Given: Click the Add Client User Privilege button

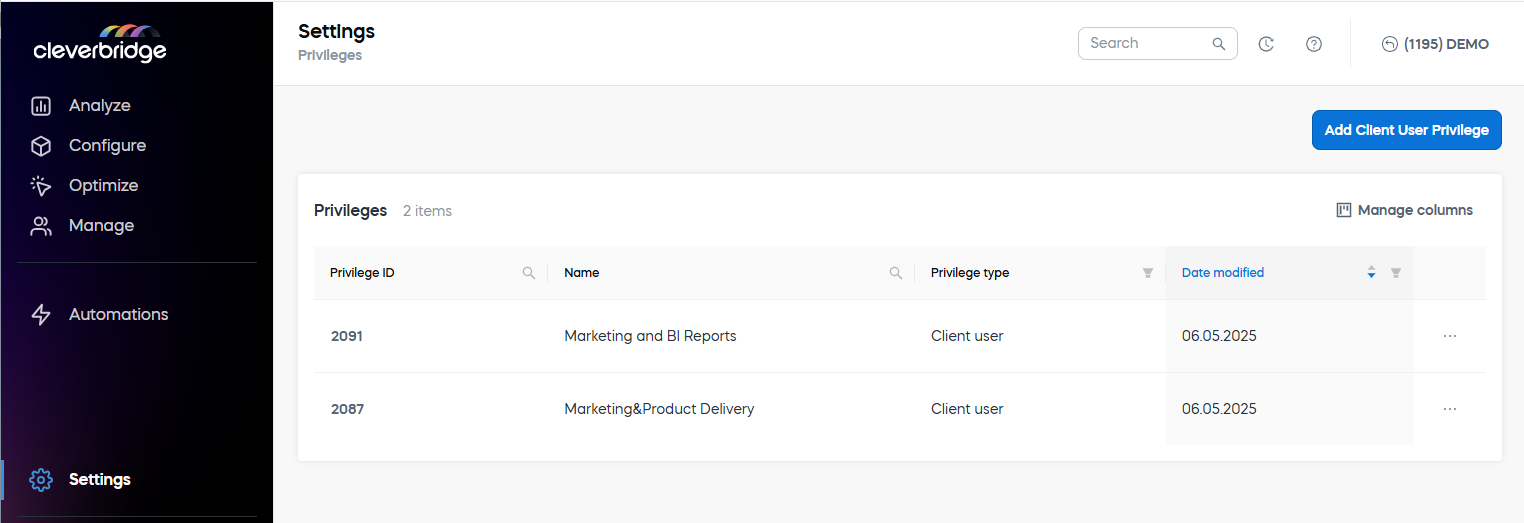Looking at the screenshot, I should [x=1406, y=130].
